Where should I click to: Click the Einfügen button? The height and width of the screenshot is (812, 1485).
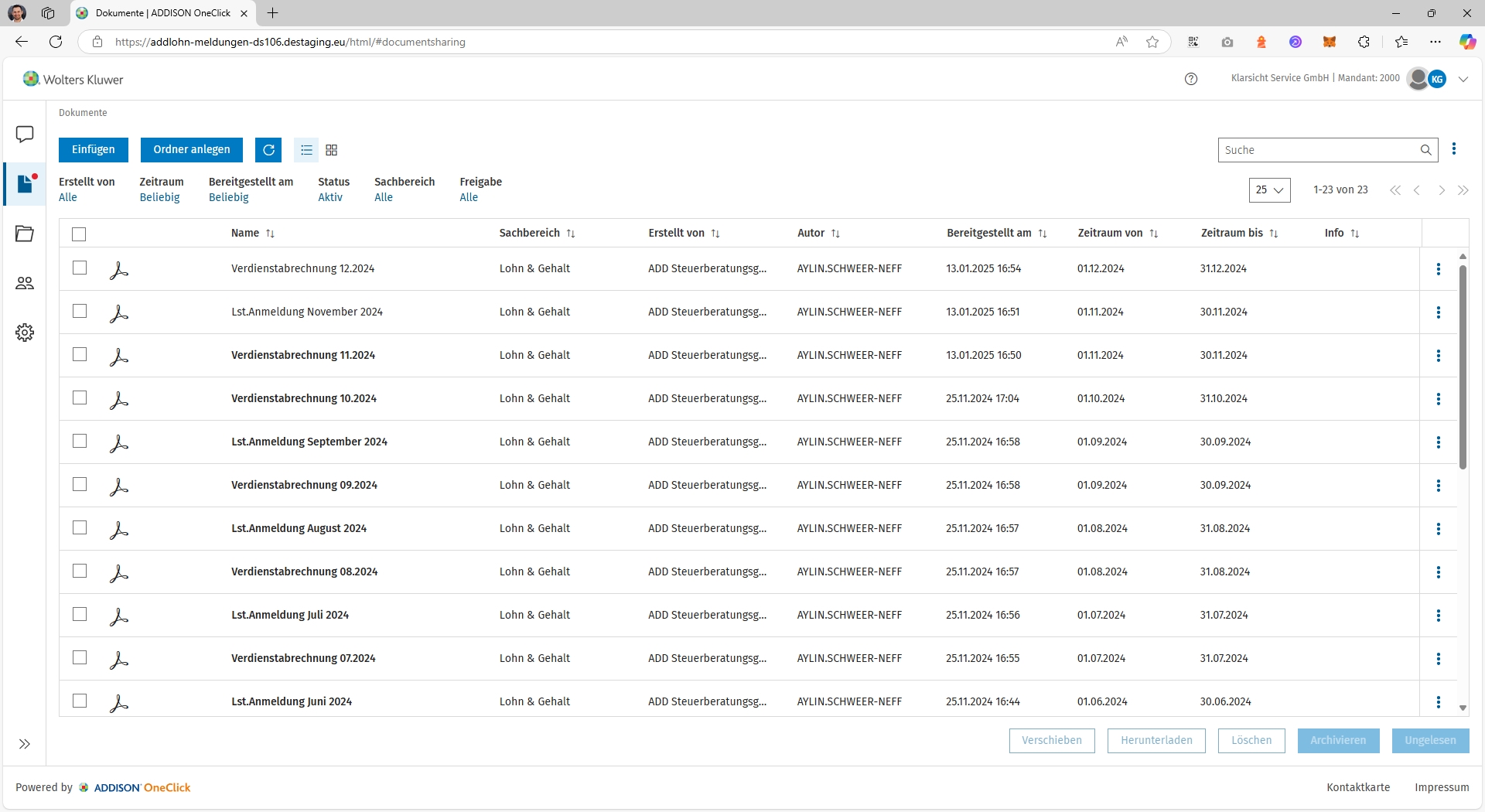(x=94, y=150)
